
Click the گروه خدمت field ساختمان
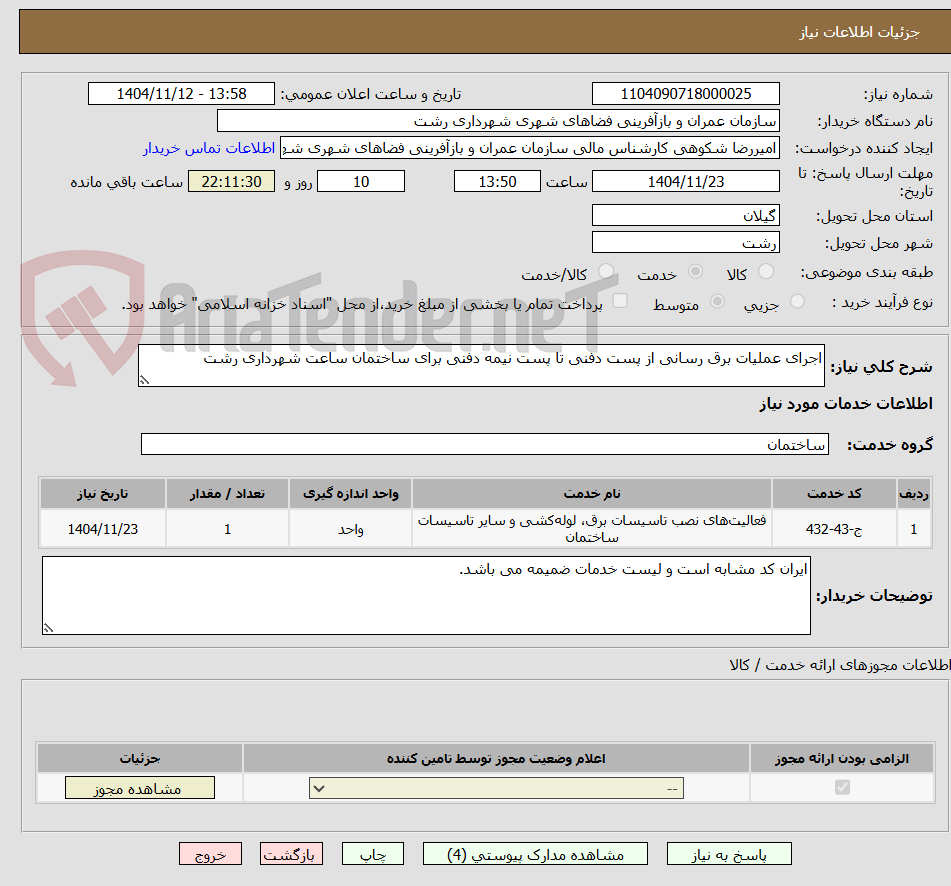(485, 444)
